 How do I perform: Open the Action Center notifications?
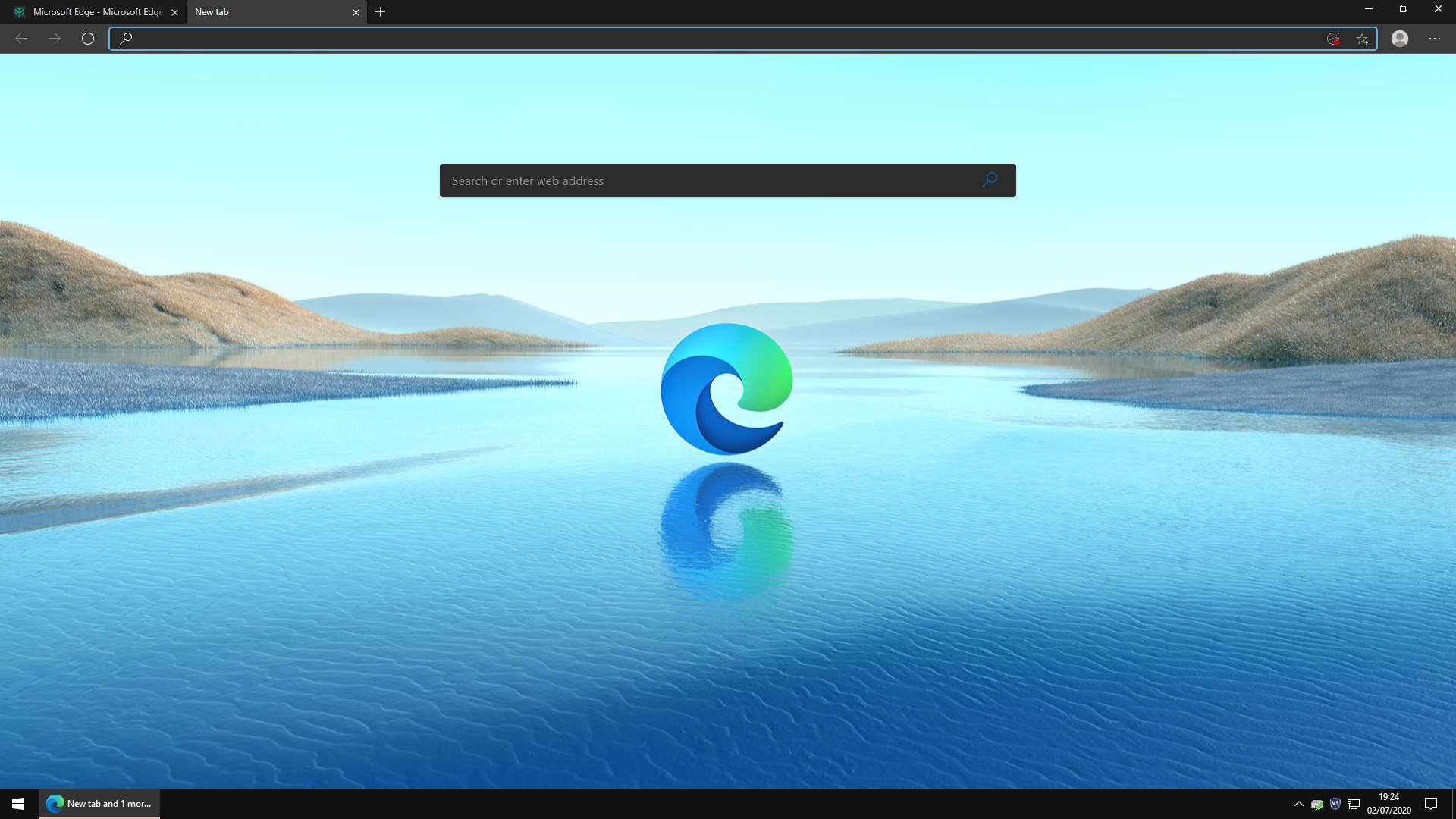1431,804
